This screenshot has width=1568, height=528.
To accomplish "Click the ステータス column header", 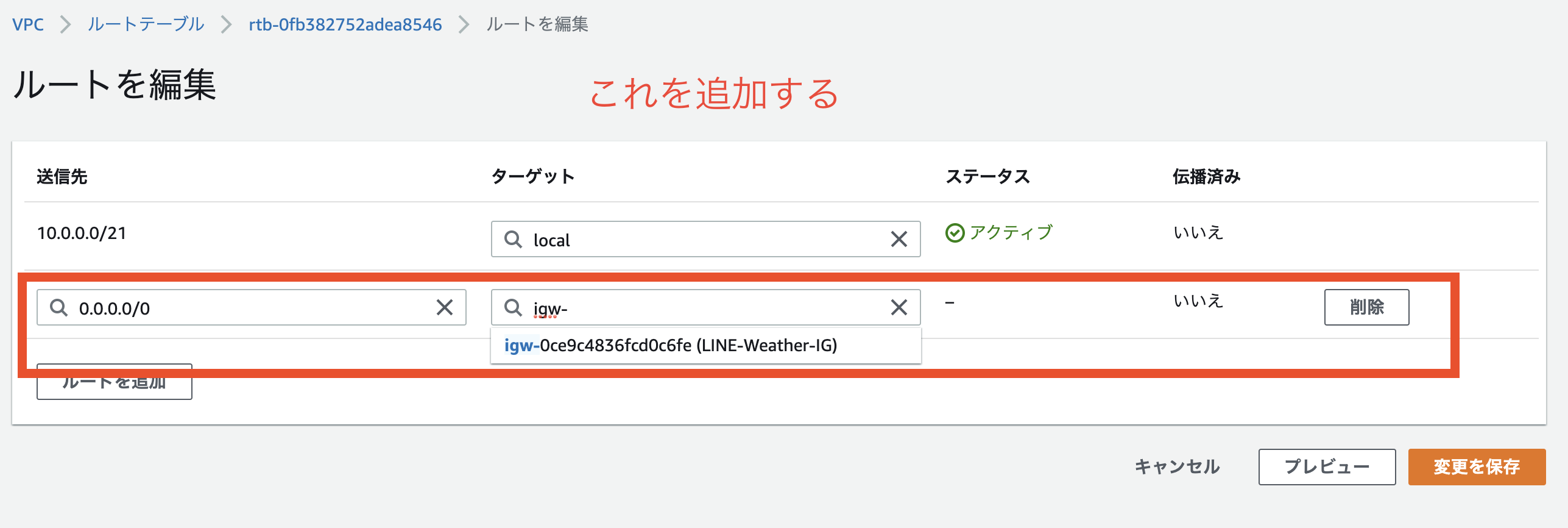I will click(x=987, y=177).
